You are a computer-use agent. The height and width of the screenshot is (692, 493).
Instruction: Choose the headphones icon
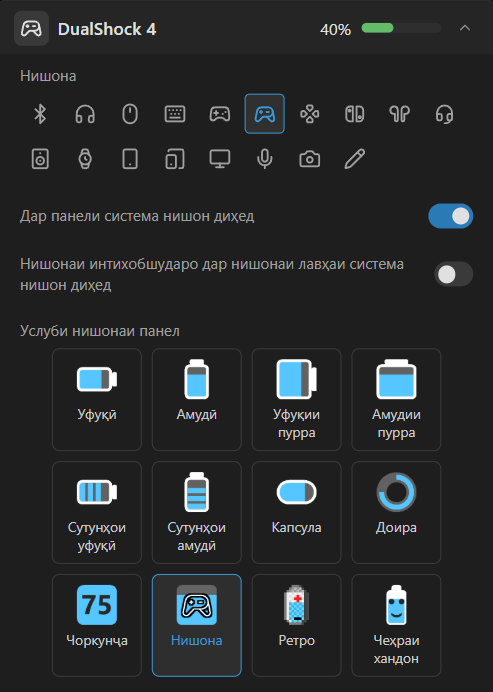(85, 114)
